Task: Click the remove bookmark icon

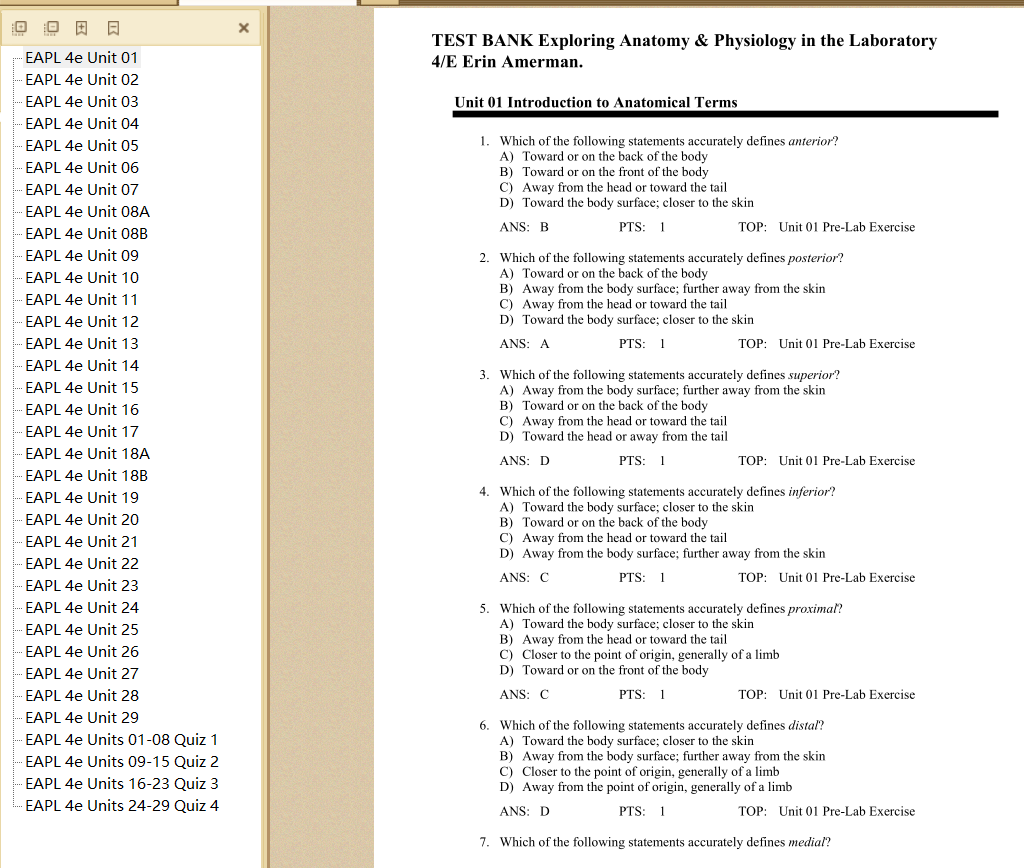Action: [x=113, y=27]
